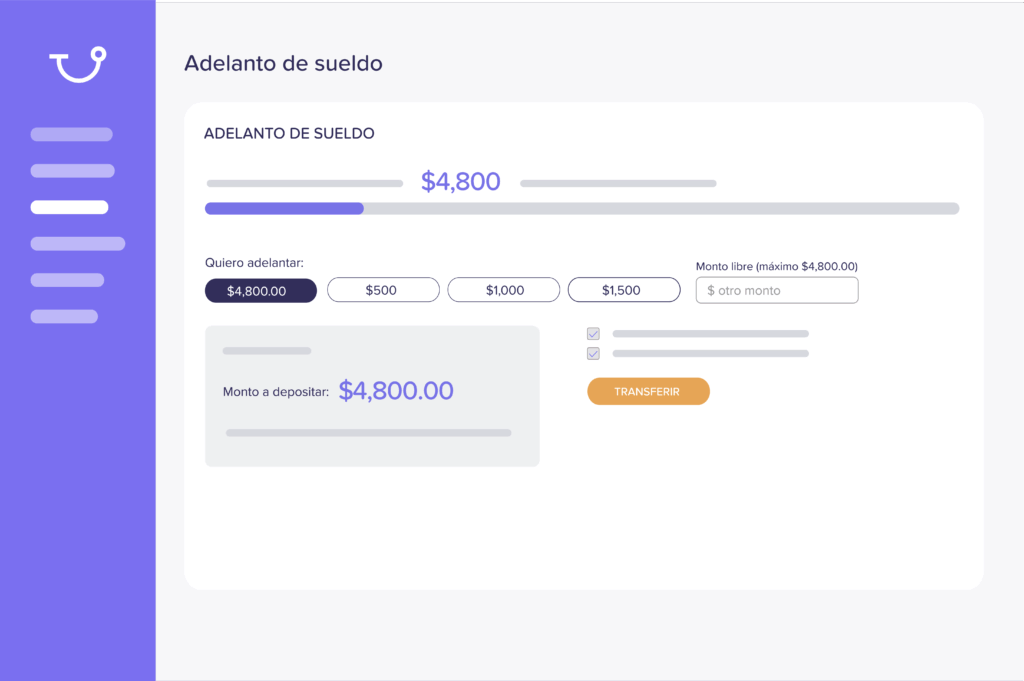Select the fourth sidebar menu placeholder

coord(78,244)
